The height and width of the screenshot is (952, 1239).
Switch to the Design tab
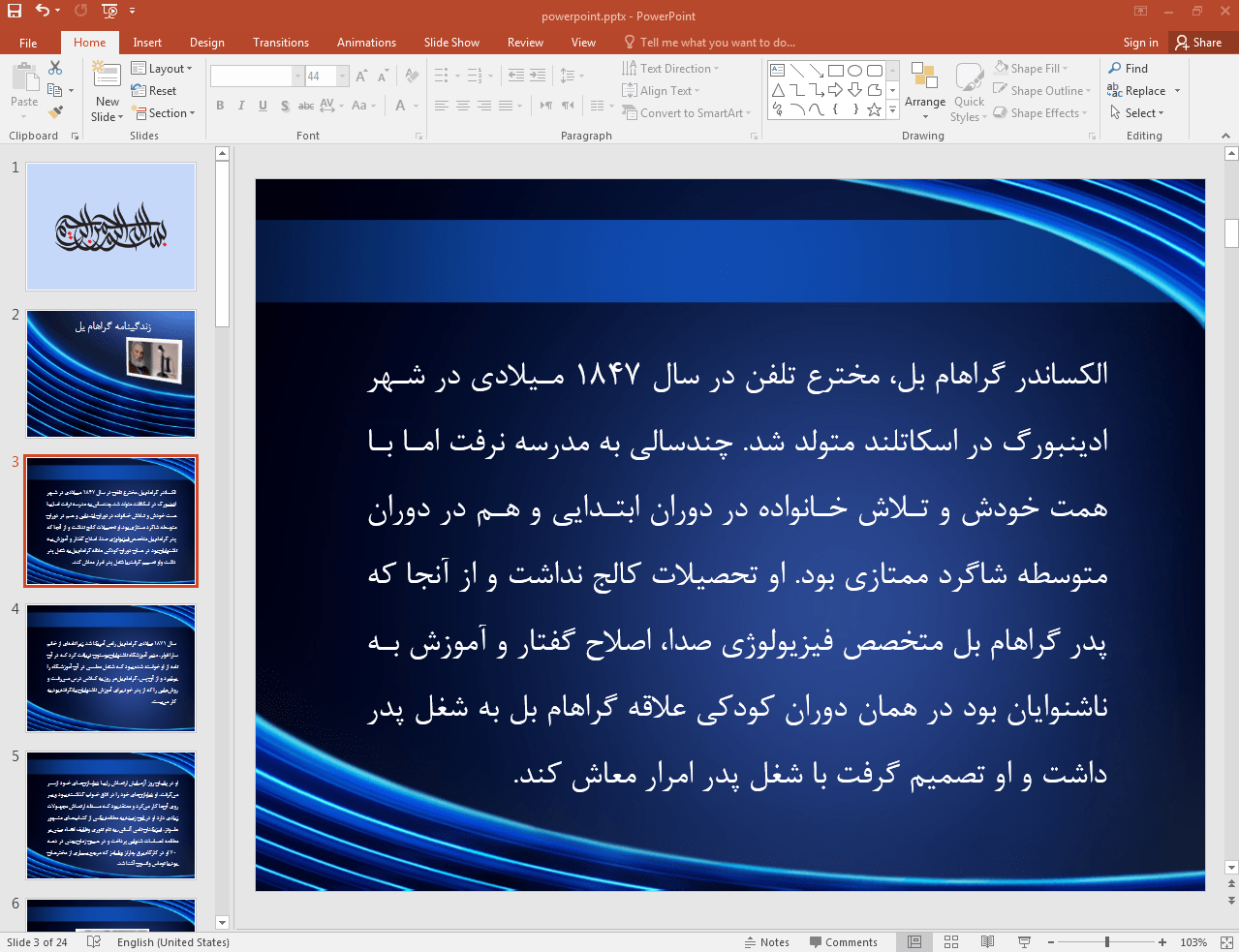point(206,43)
